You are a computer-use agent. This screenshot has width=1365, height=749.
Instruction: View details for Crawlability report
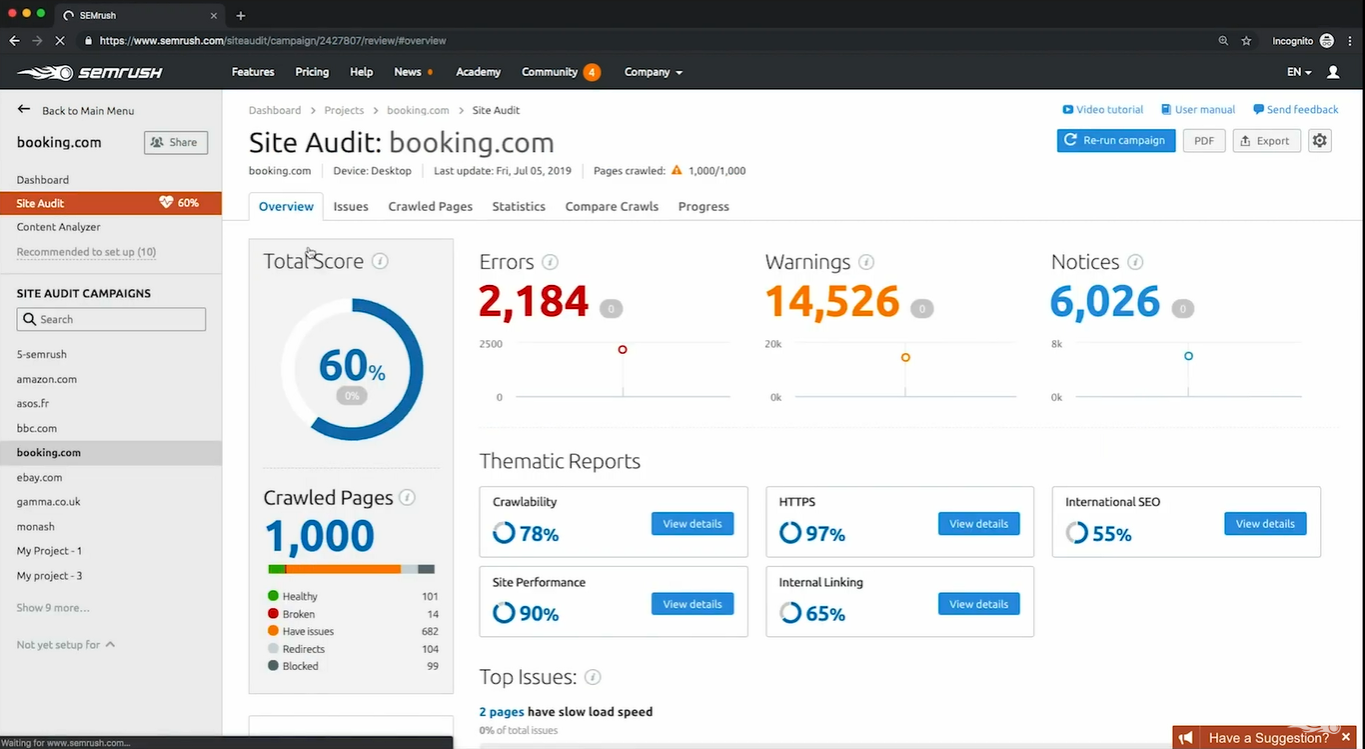coord(692,524)
